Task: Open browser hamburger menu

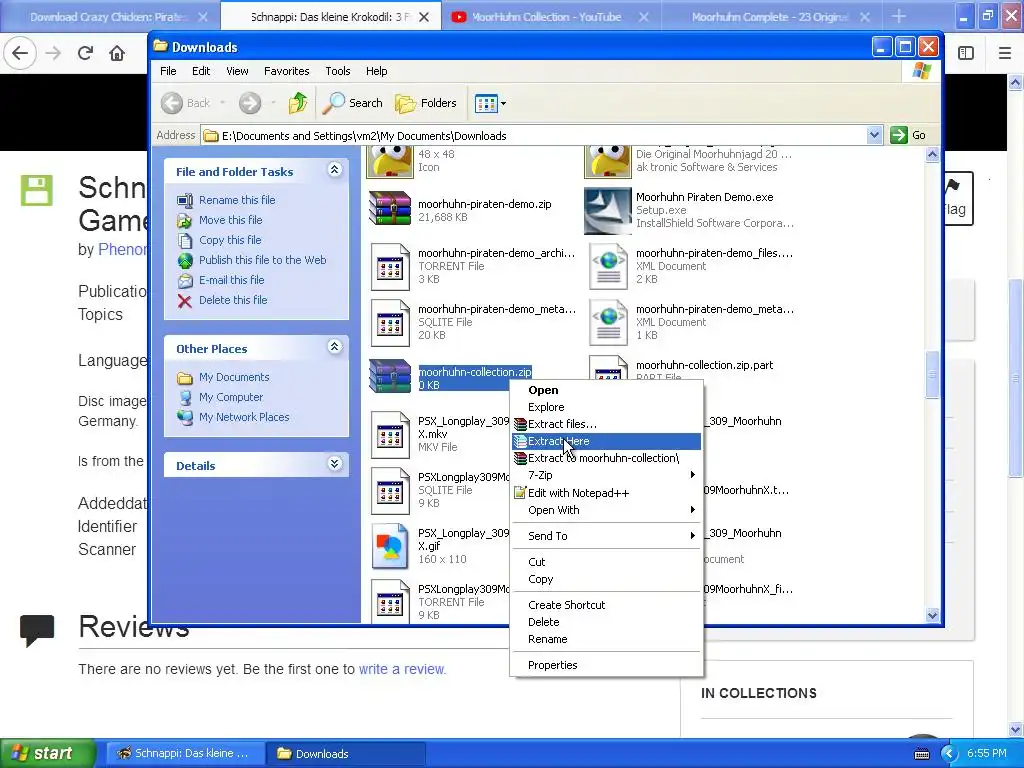Action: pos(1004,53)
